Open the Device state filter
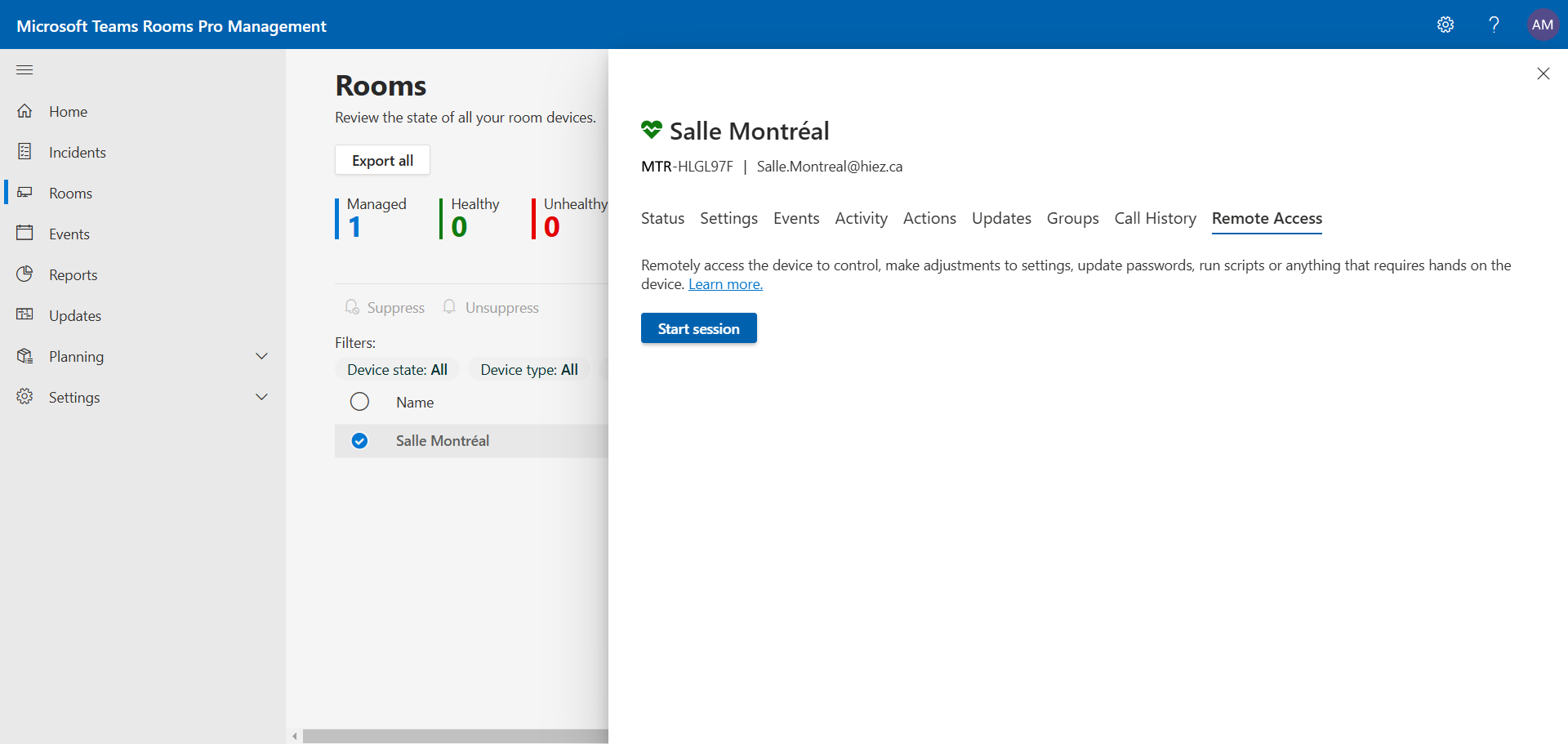The height and width of the screenshot is (744, 1568). click(x=398, y=370)
